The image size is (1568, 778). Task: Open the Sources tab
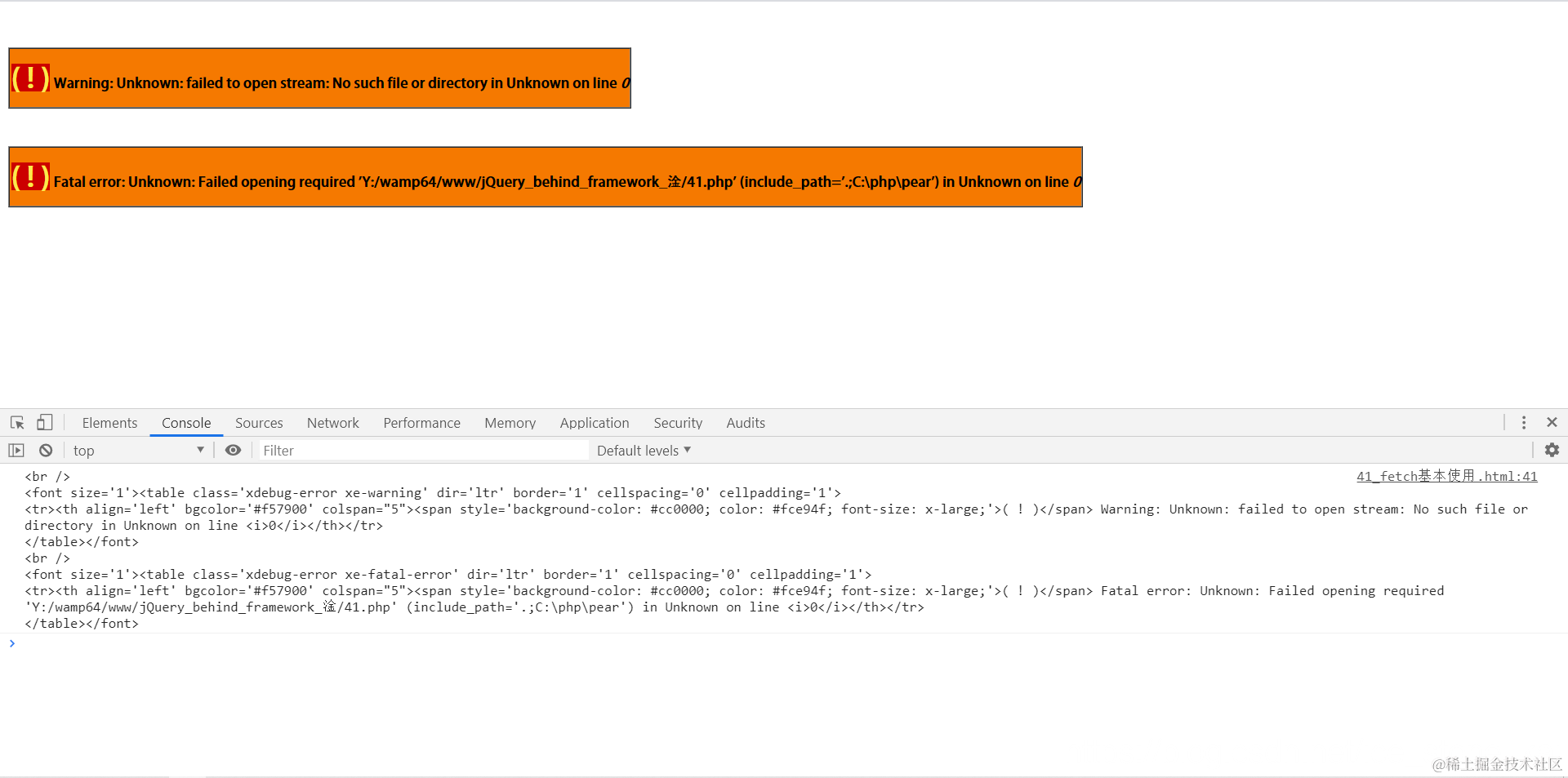point(259,423)
